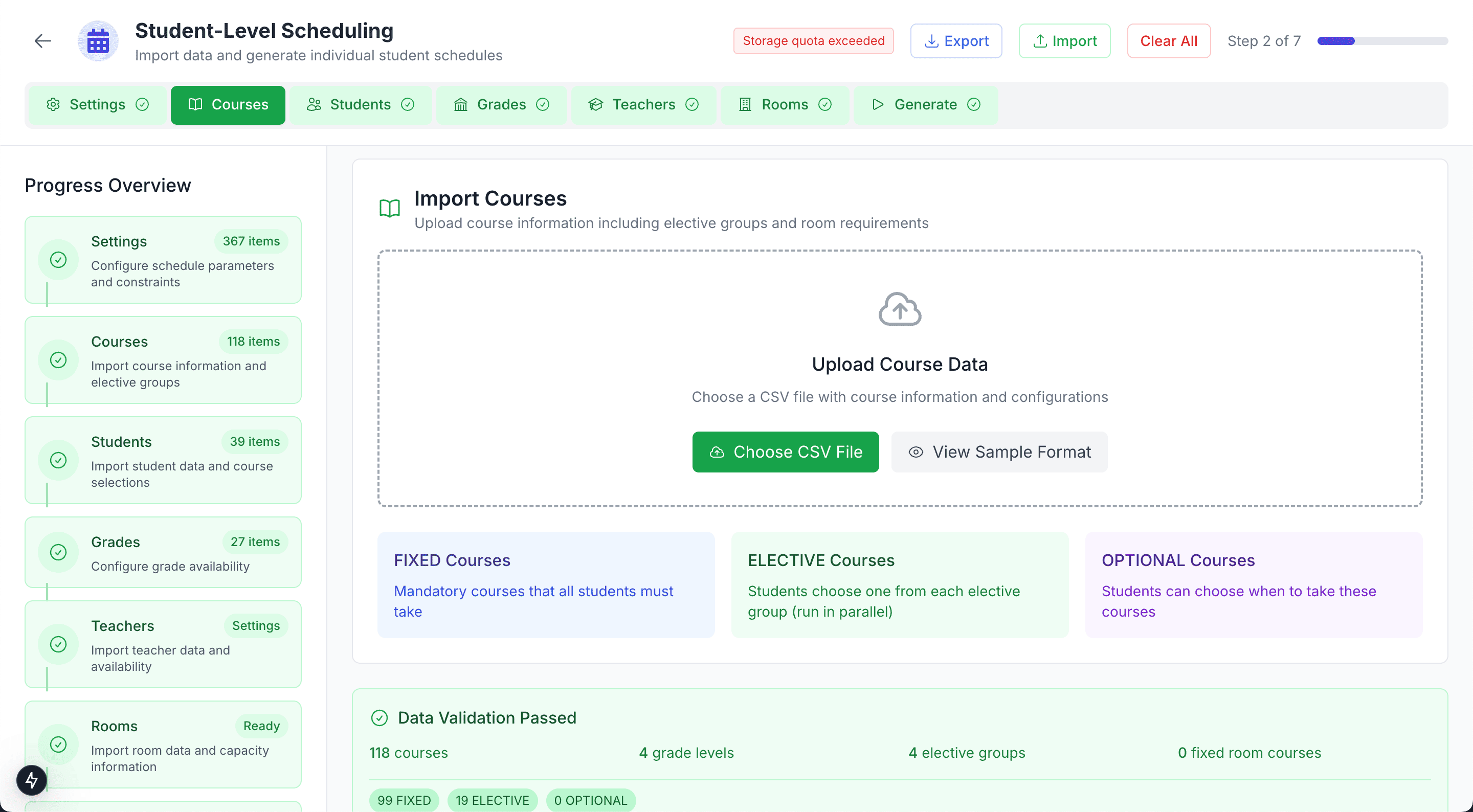Switch to the Generate tab
Image resolution: width=1473 pixels, height=812 pixels.
click(x=926, y=105)
